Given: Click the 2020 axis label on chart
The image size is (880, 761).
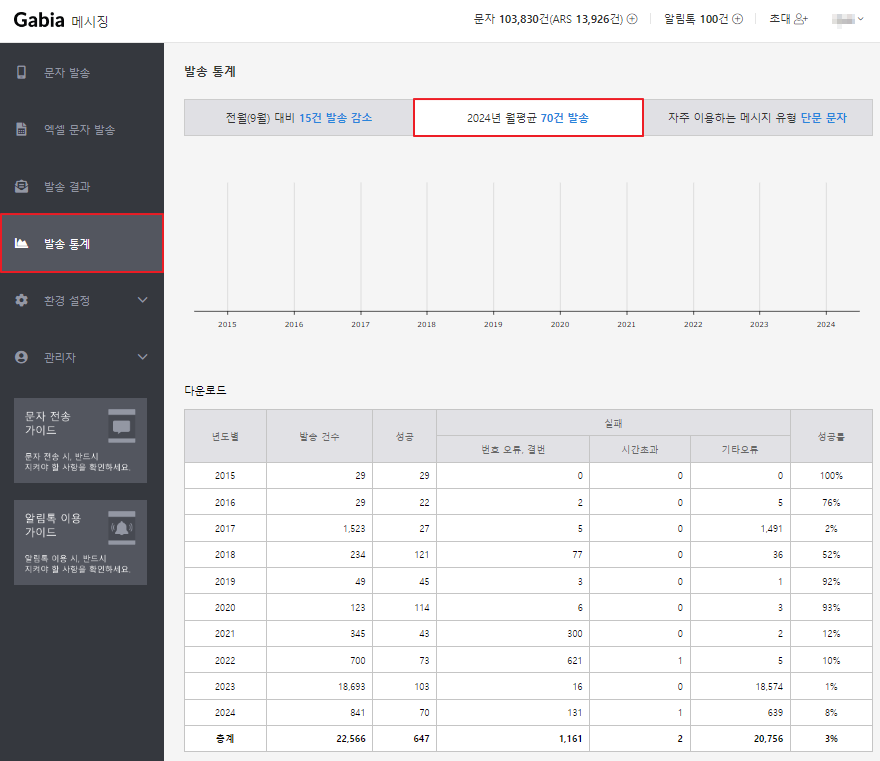Looking at the screenshot, I should [560, 324].
